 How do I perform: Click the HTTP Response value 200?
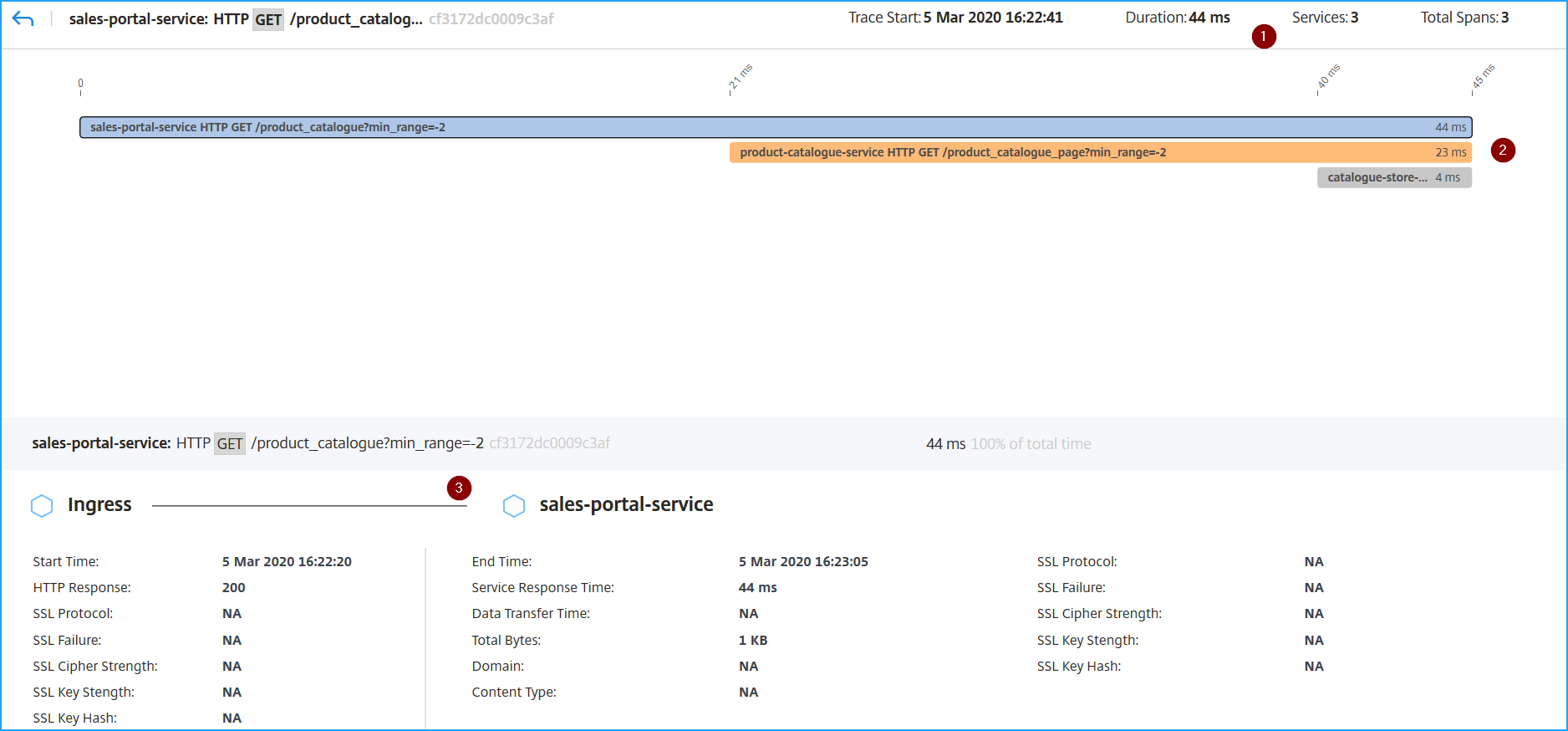point(234,588)
